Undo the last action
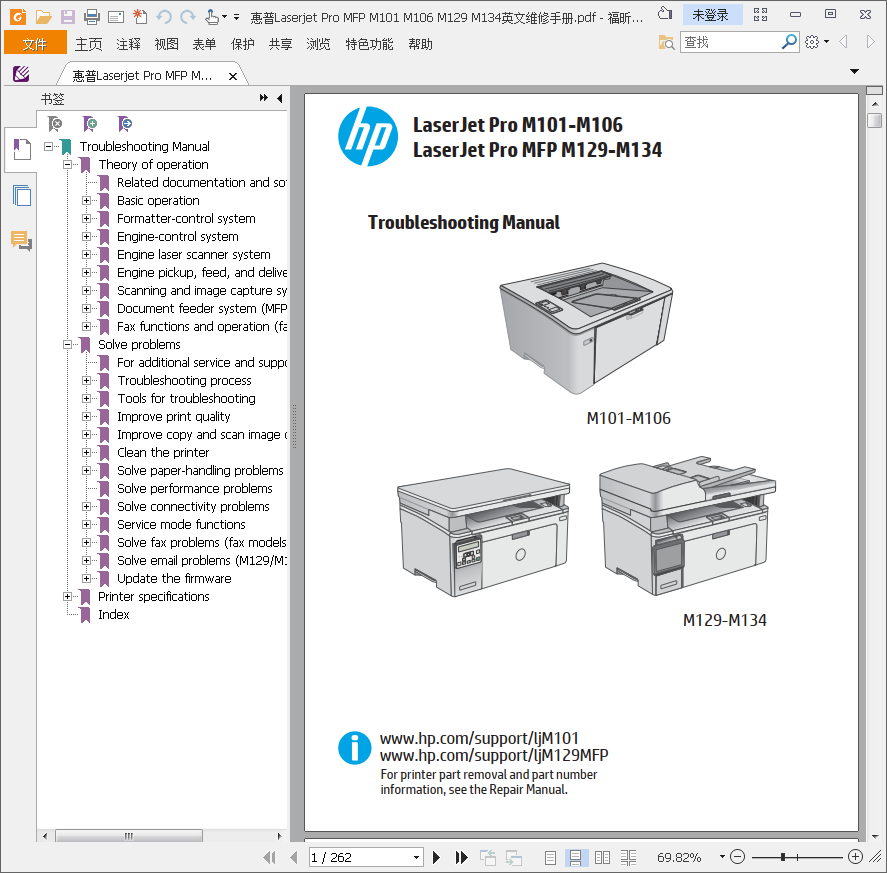The width and height of the screenshot is (887, 873). pos(164,17)
